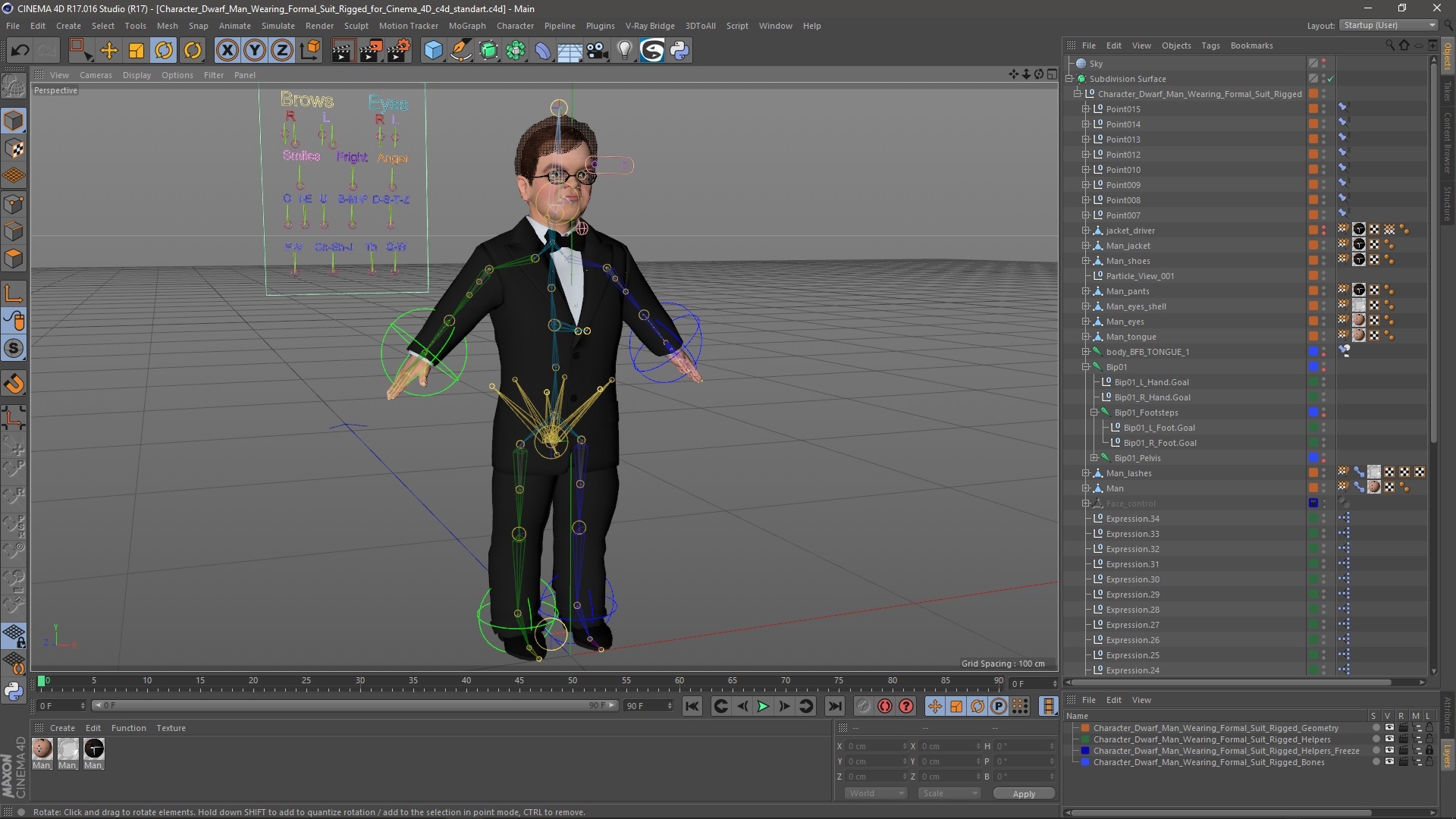Screen dimensions: 1456x819
Task: Toggle Subdivision Surface enable checkmark
Action: point(1331,79)
